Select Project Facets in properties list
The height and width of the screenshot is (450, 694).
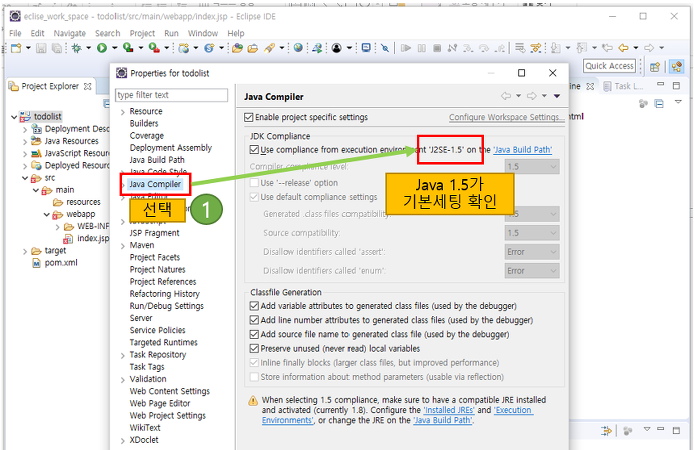click(x=154, y=257)
